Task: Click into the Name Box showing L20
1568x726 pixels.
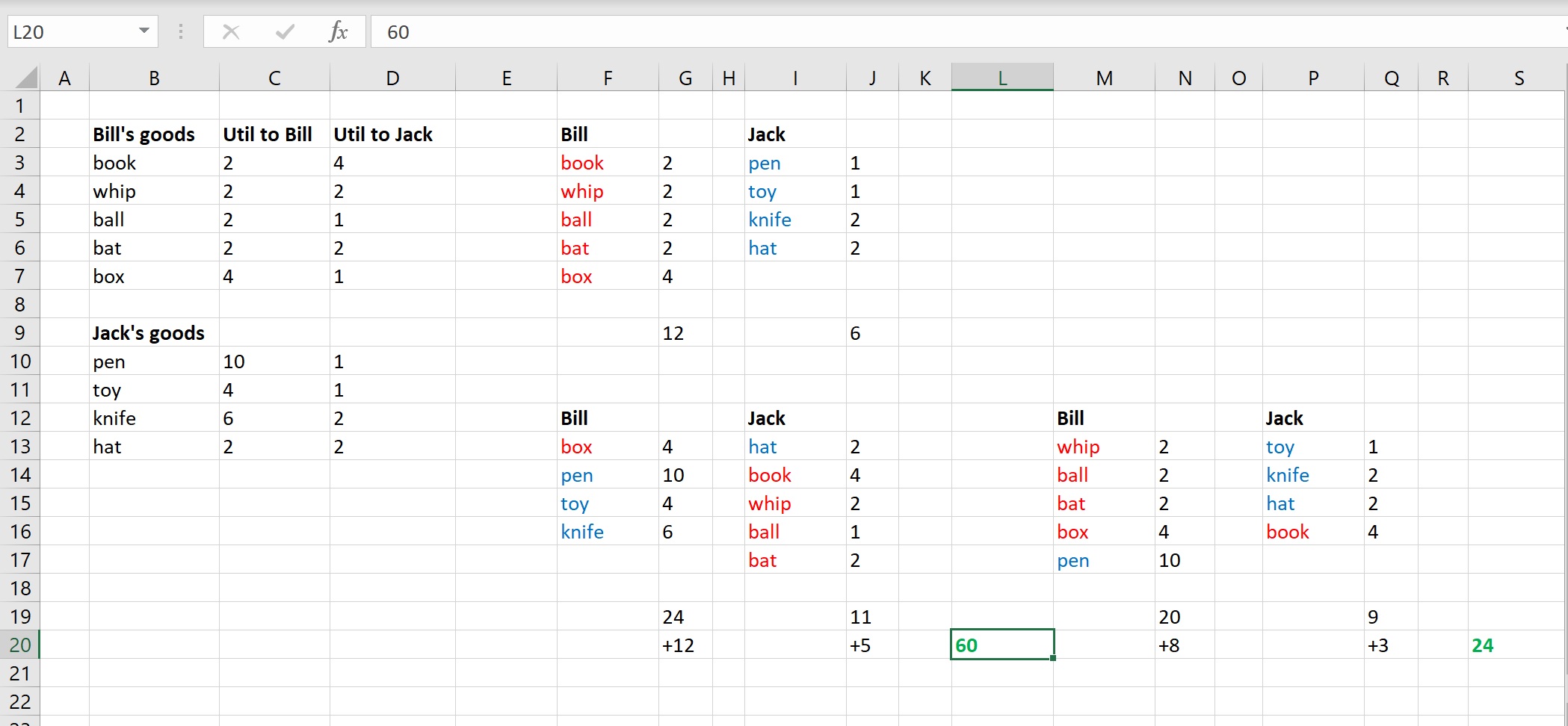Action: [x=71, y=32]
